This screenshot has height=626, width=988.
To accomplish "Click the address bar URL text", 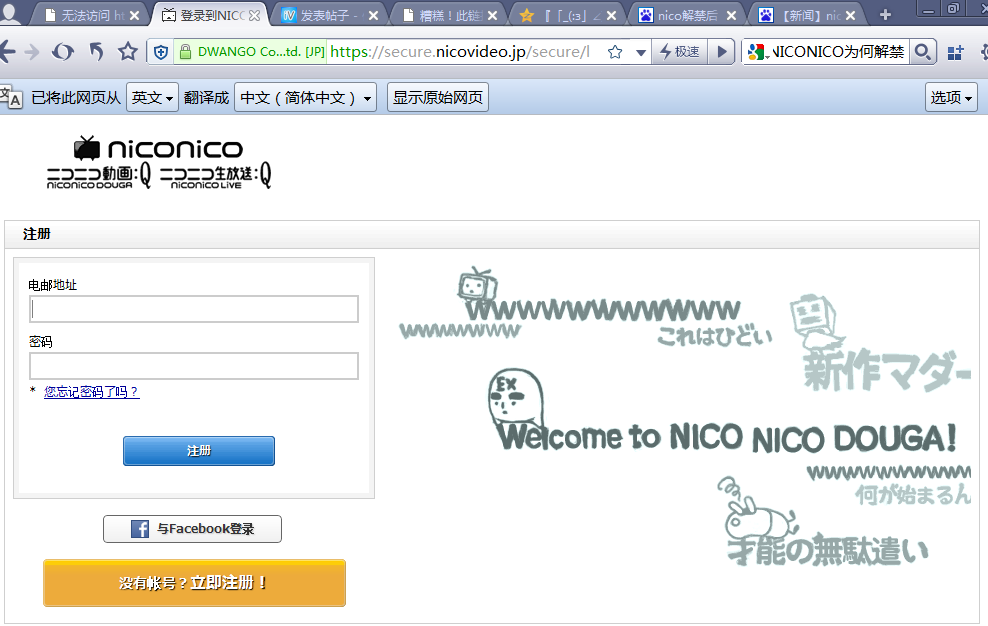I will [x=460, y=52].
